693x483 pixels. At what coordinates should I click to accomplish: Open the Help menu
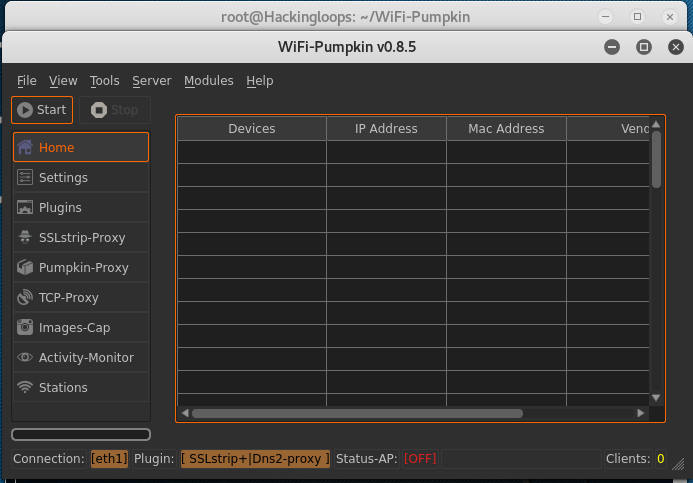click(260, 81)
